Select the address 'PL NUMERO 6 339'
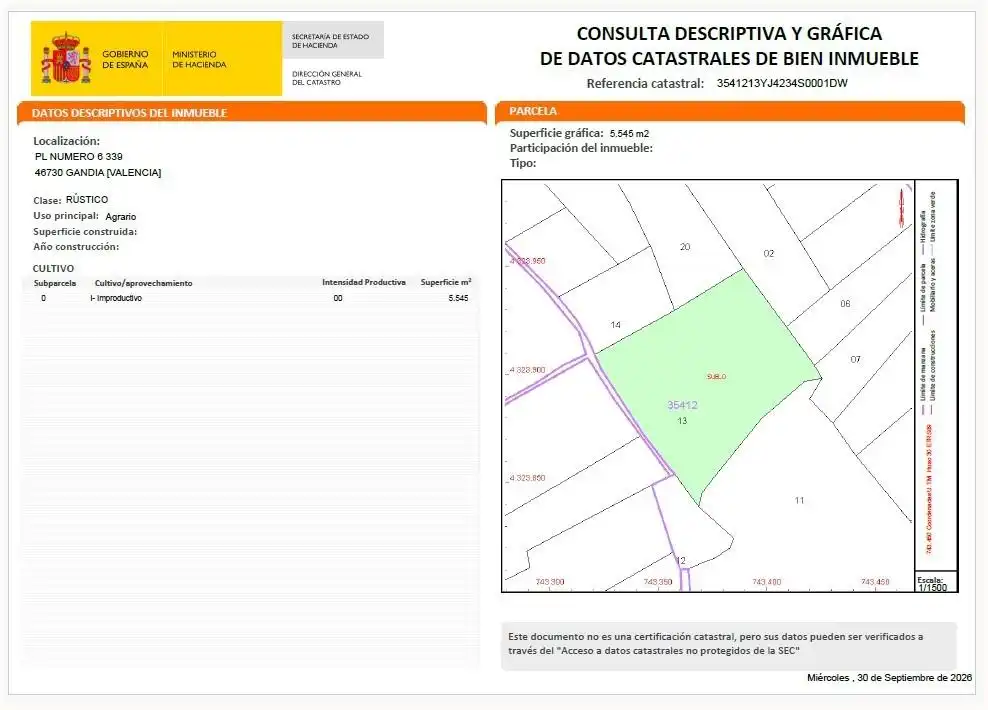Image resolution: width=988 pixels, height=710 pixels. (x=79, y=156)
